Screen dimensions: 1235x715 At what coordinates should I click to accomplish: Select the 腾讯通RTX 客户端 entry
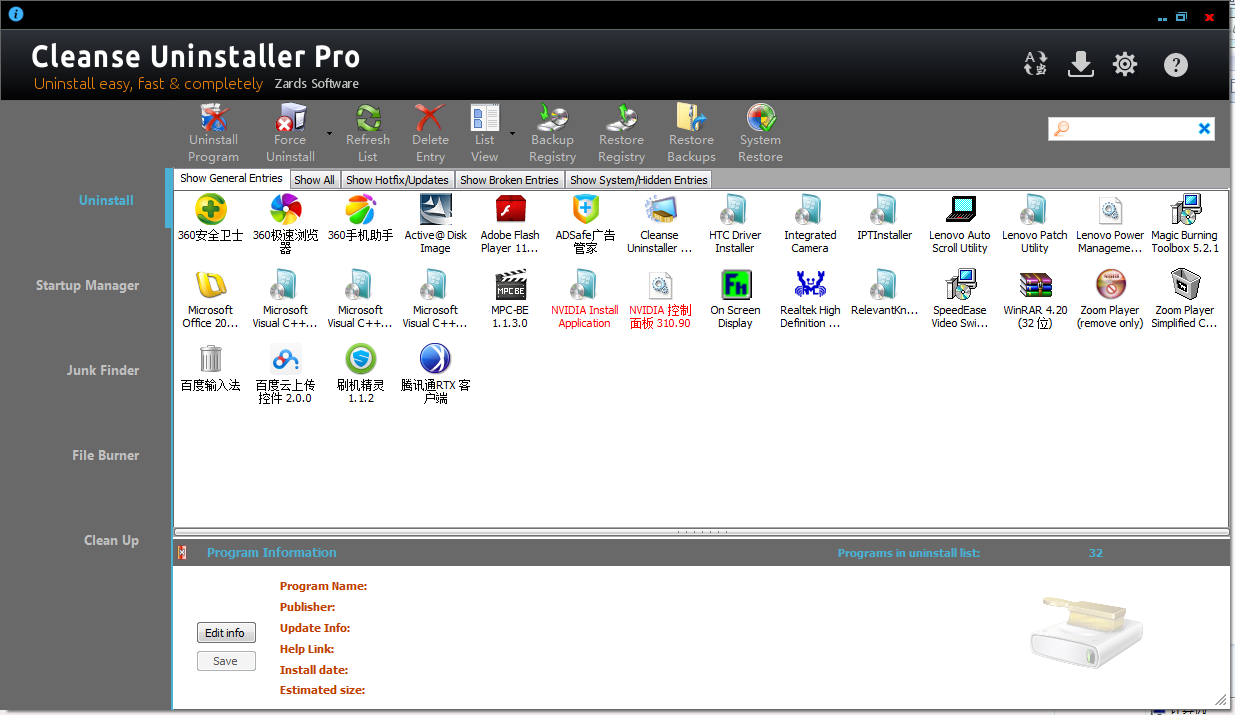coord(435,374)
